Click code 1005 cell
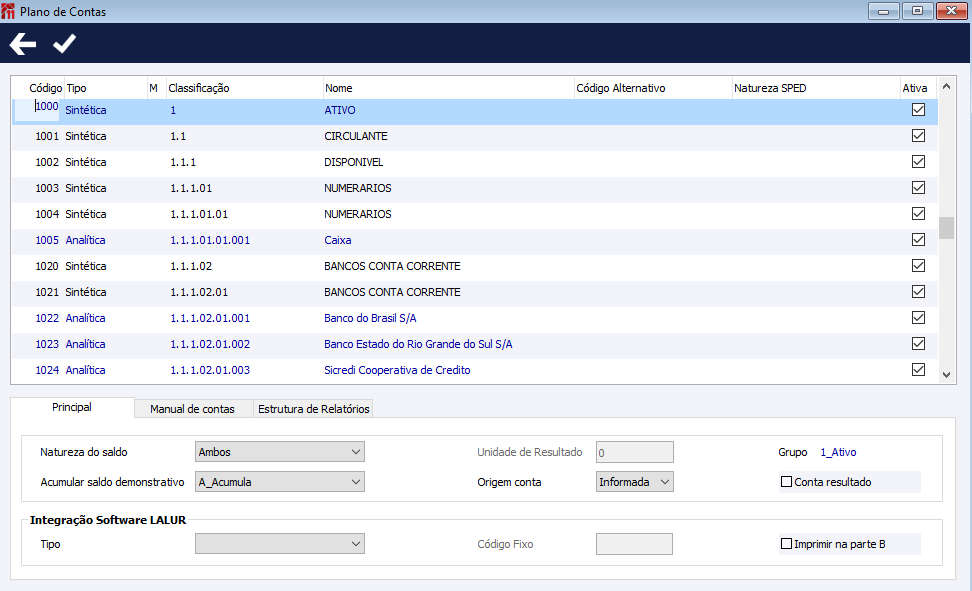The image size is (972, 591). click(x=47, y=240)
